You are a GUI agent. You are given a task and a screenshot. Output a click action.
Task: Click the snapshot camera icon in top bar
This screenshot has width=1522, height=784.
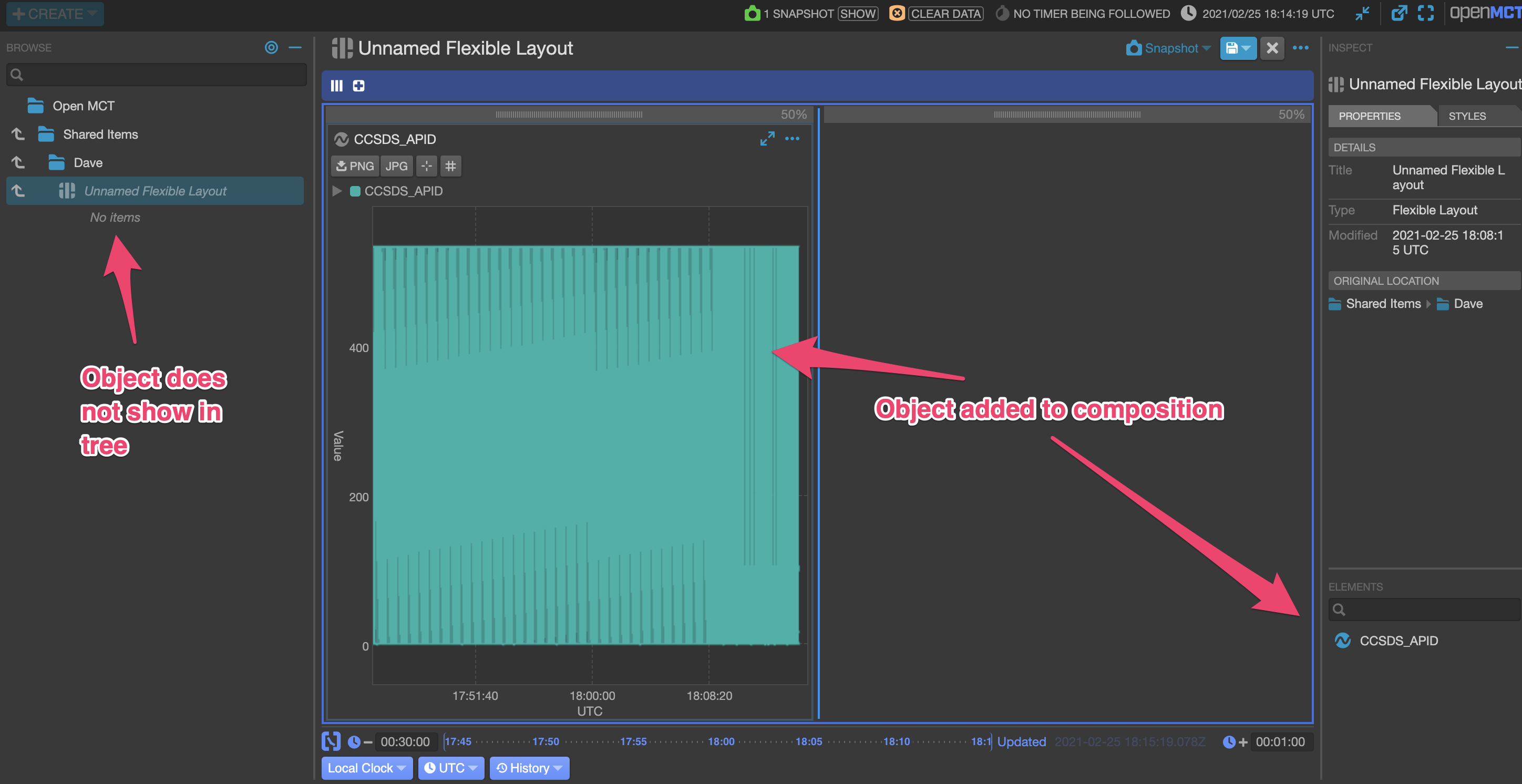[x=752, y=13]
